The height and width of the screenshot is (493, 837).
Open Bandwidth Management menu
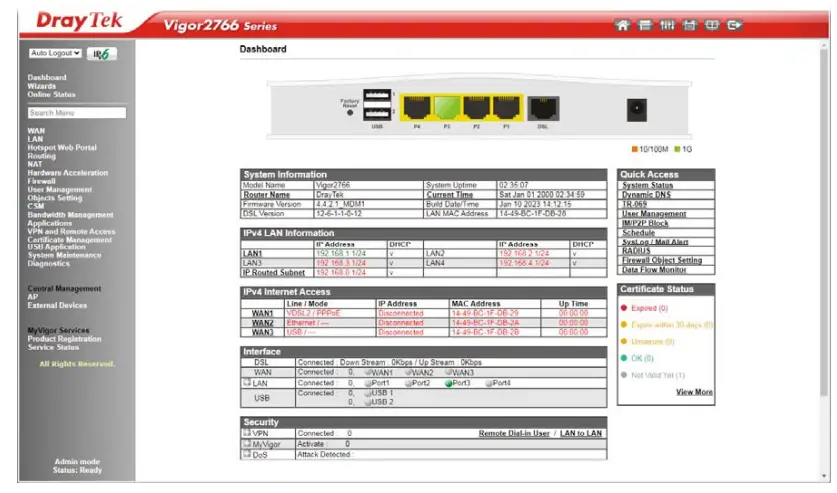(x=70, y=215)
